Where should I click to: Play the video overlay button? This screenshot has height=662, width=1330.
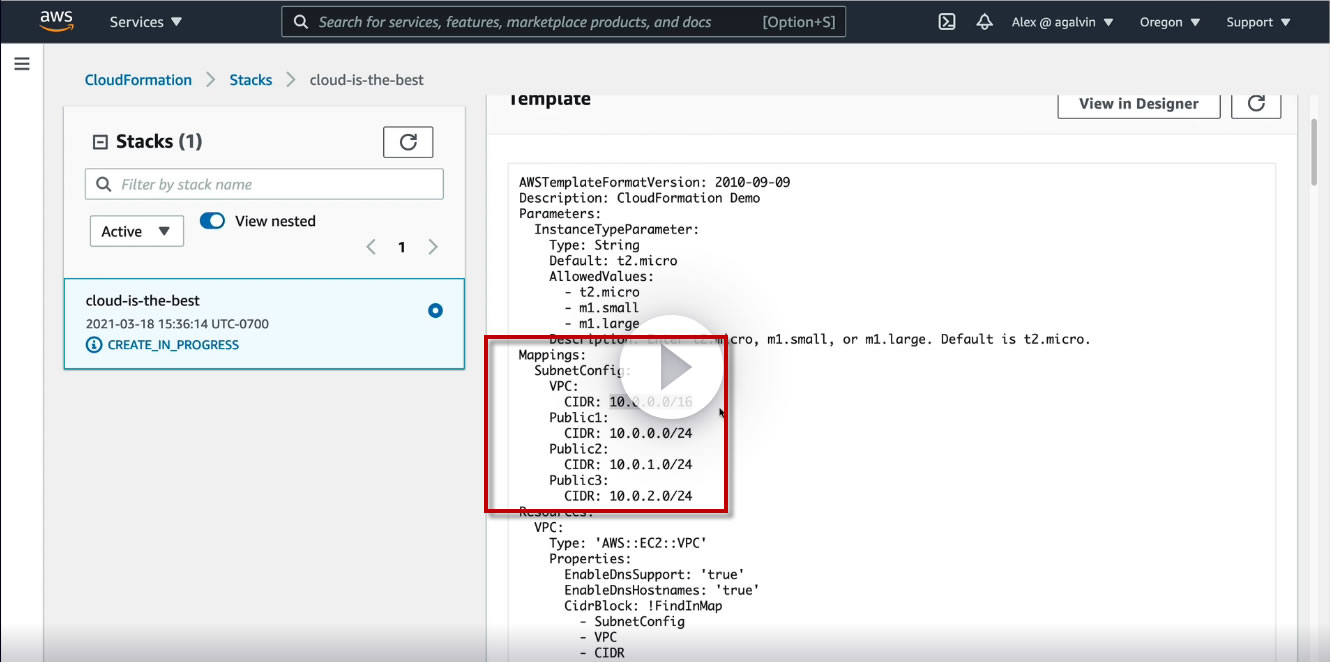[x=672, y=369]
